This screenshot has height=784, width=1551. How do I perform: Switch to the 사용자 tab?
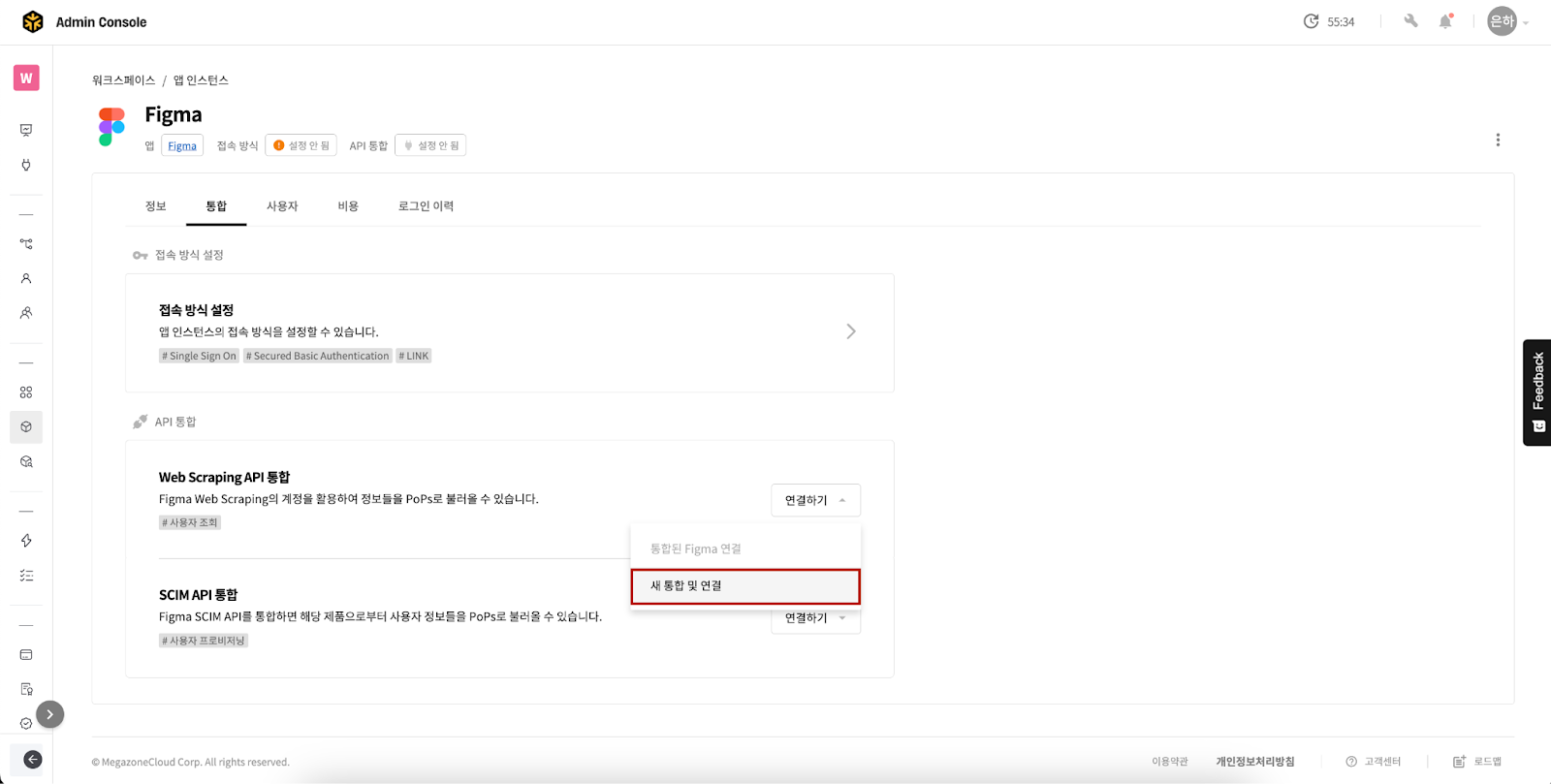(282, 206)
